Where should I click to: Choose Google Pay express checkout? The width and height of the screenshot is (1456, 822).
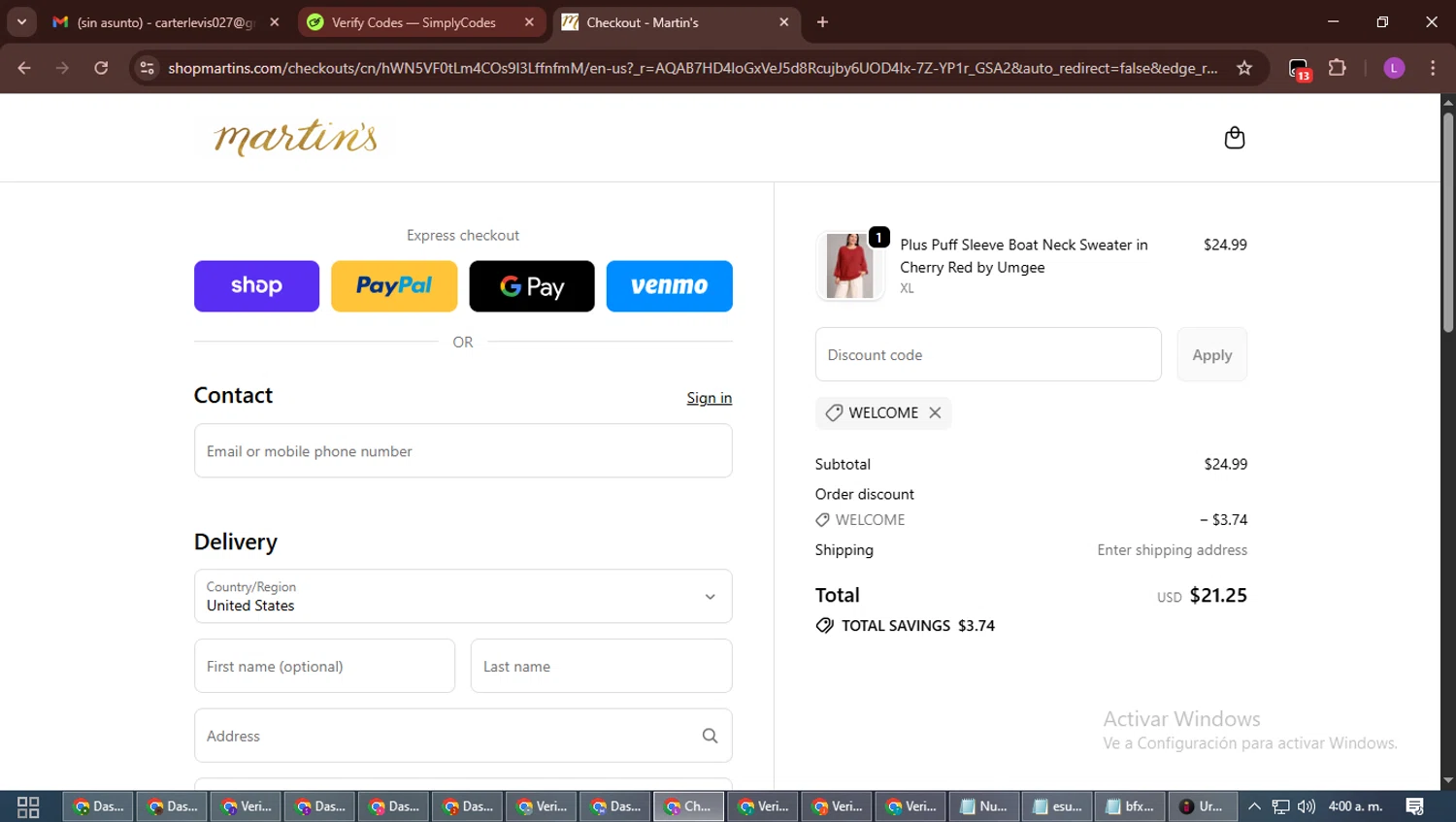[x=532, y=286]
